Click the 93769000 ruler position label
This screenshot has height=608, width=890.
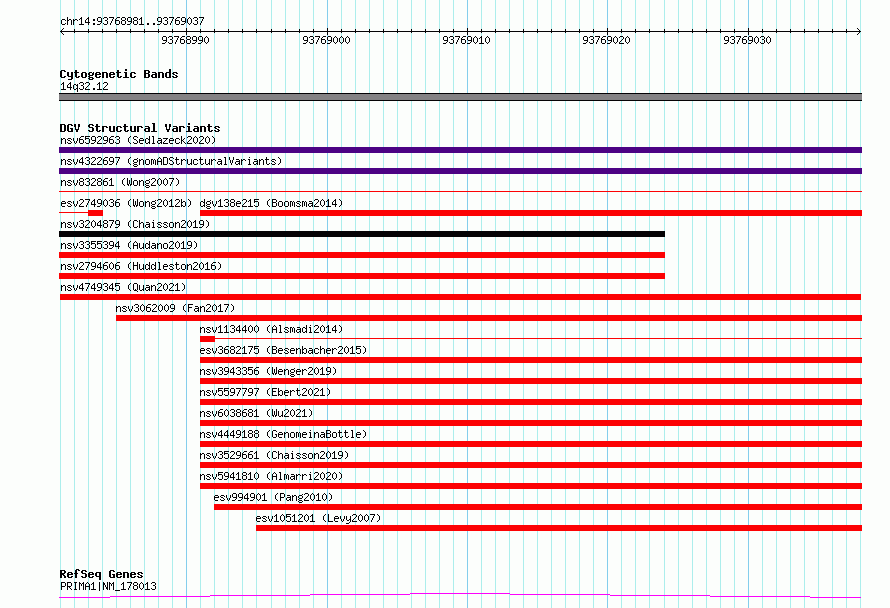point(326,40)
